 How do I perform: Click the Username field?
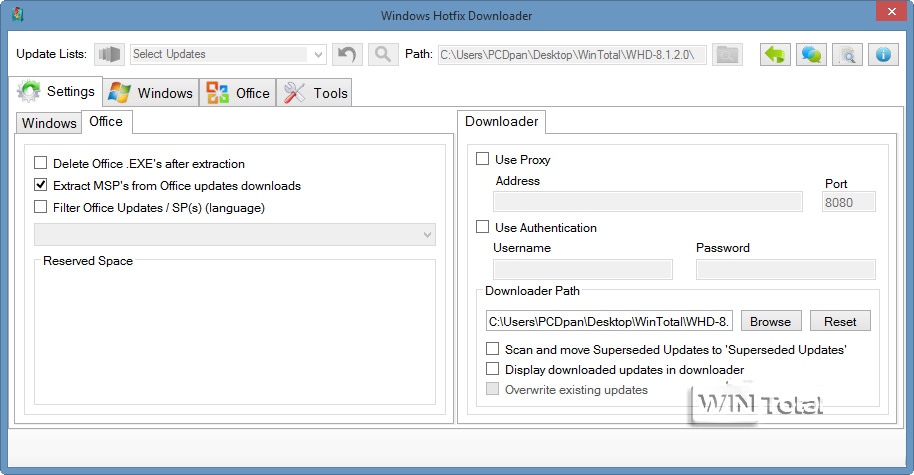click(x=583, y=269)
